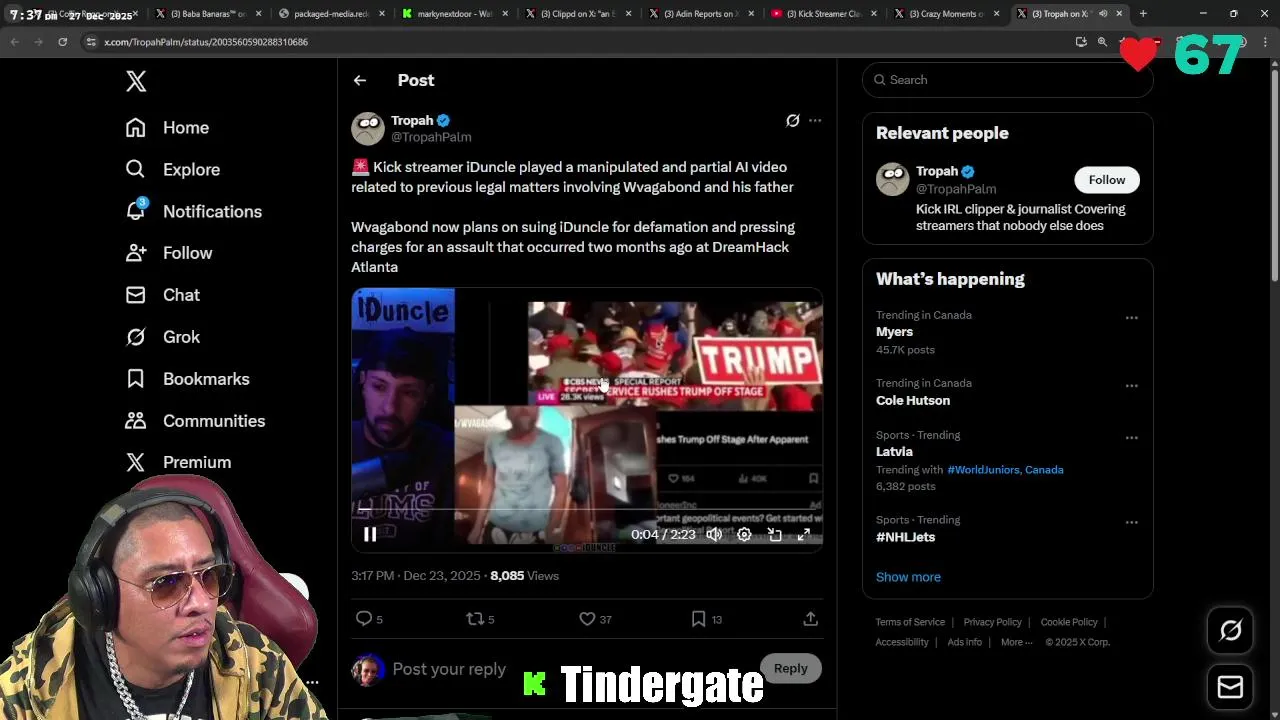Click the Premium X icon in sidebar
The width and height of the screenshot is (1280, 720).
tap(136, 462)
